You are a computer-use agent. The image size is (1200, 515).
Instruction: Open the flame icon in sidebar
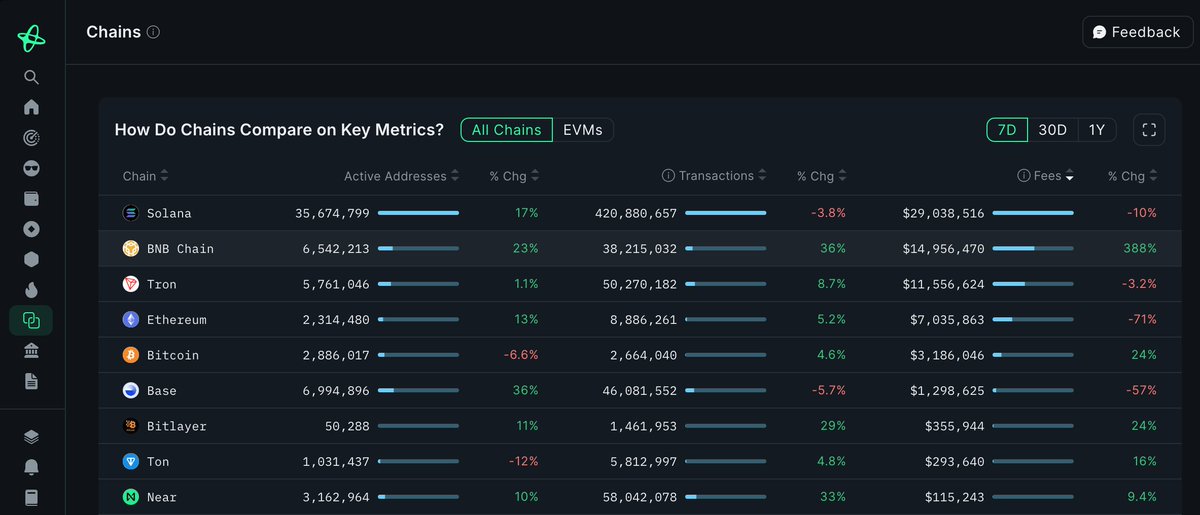click(31, 290)
